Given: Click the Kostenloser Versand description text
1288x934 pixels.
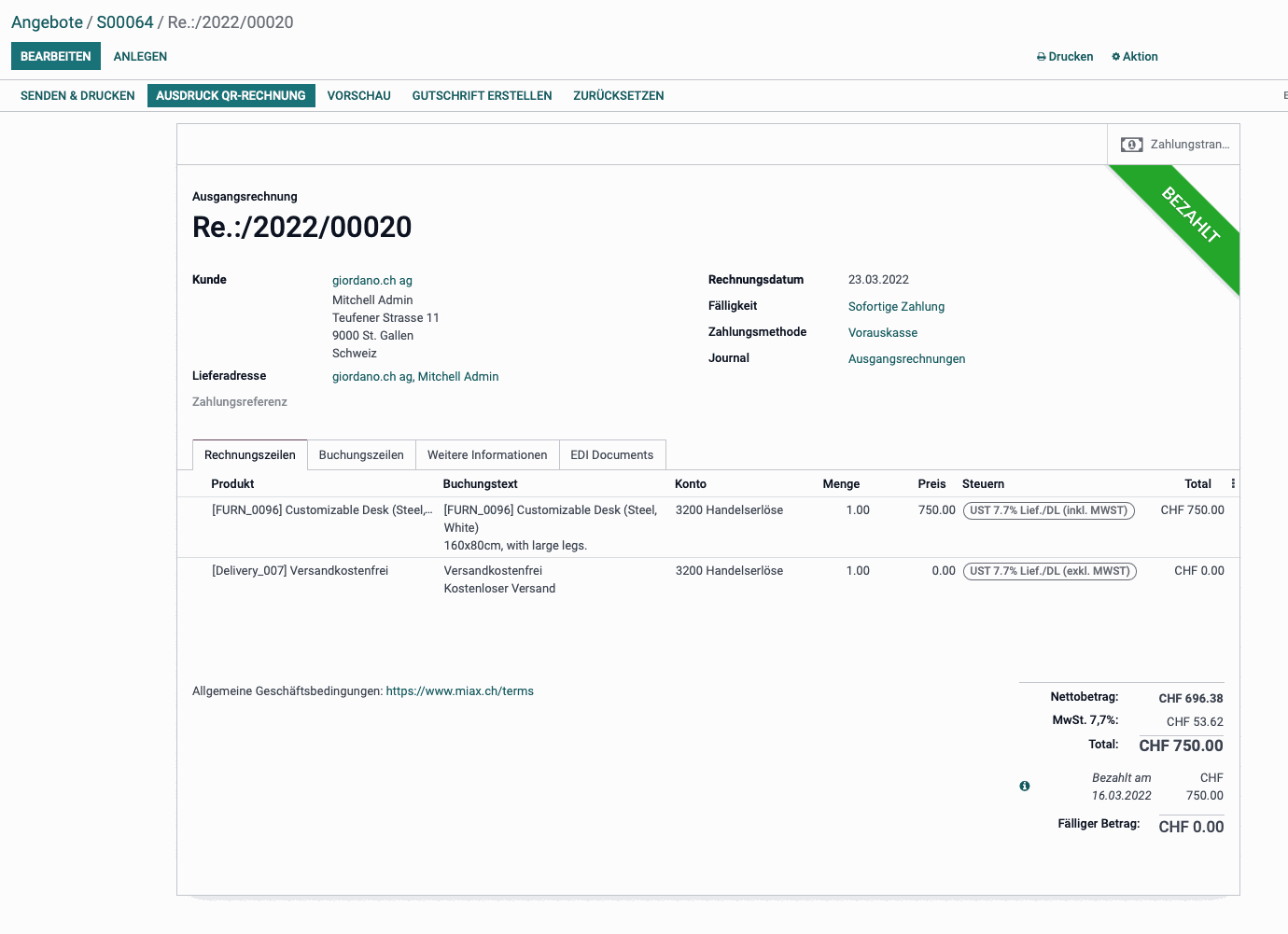Looking at the screenshot, I should tap(499, 588).
